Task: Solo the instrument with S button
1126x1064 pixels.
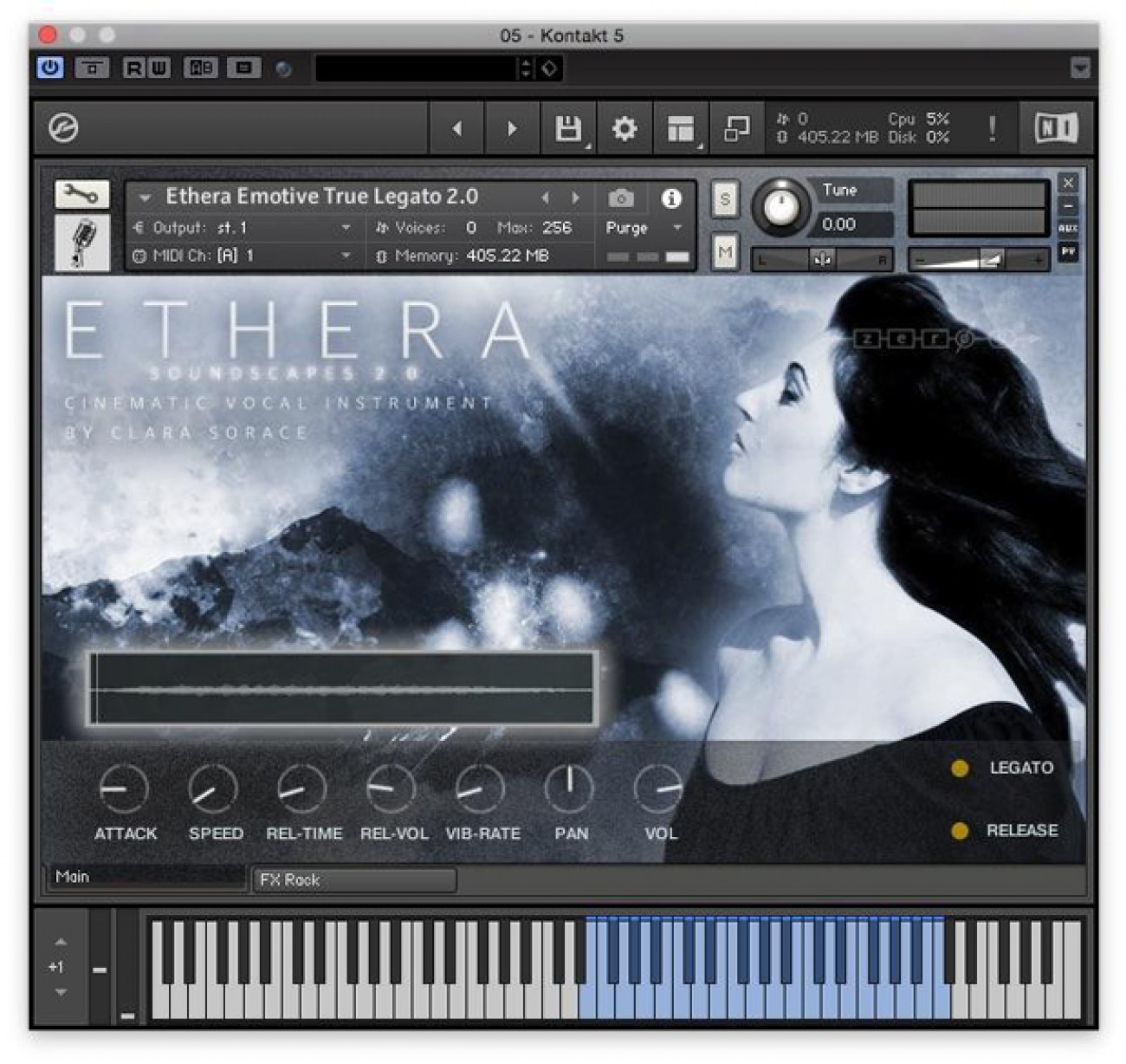Action: [725, 200]
